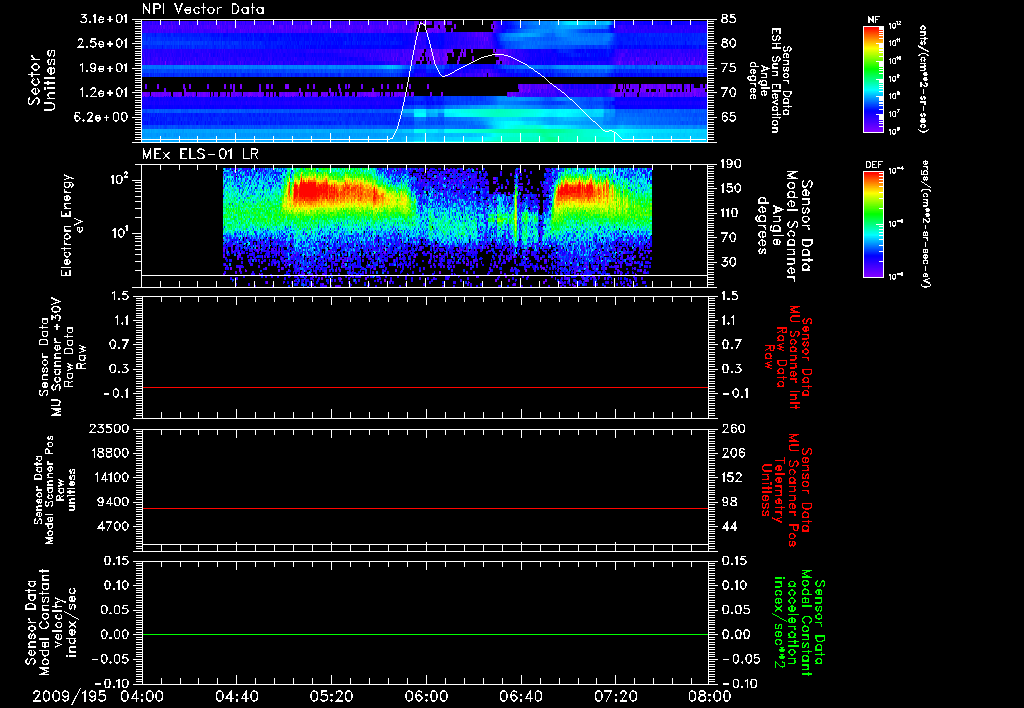Click the 9400 scanner position tick value
The image size is (1024, 708).
click(x=112, y=502)
